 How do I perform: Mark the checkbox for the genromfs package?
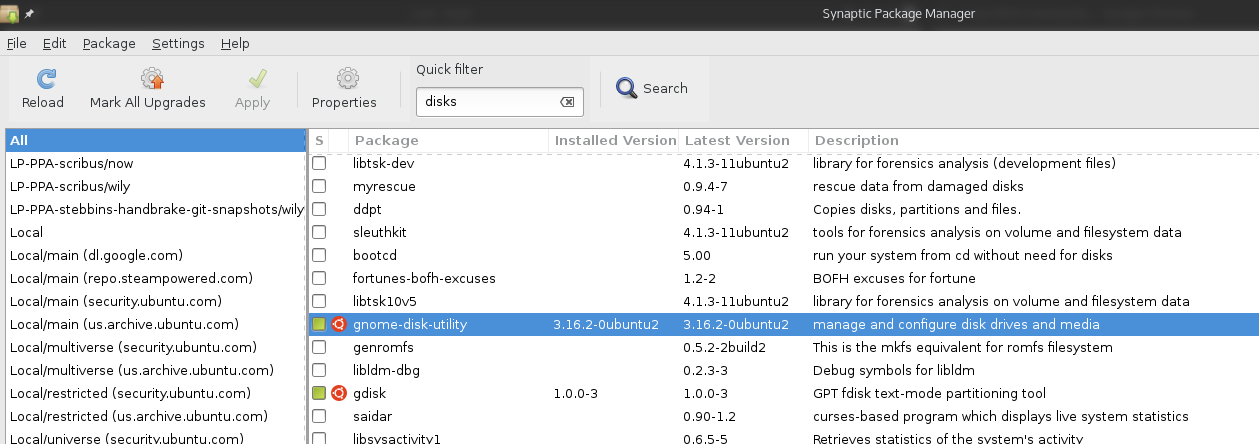[x=319, y=347]
